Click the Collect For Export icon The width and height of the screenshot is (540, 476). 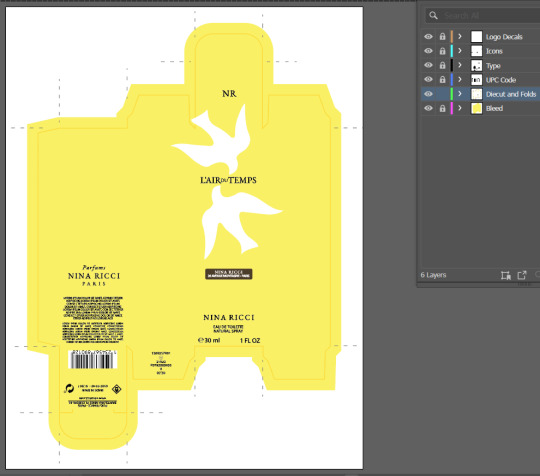coord(522,275)
